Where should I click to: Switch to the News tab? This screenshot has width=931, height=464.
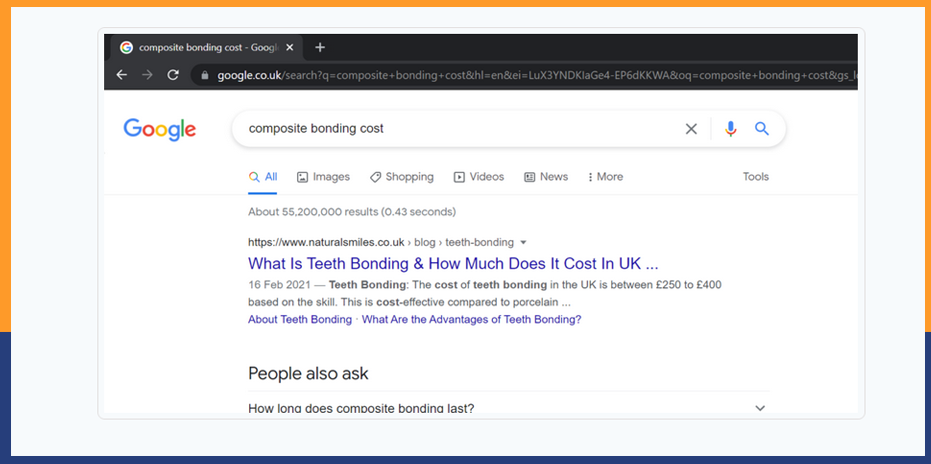coord(546,177)
